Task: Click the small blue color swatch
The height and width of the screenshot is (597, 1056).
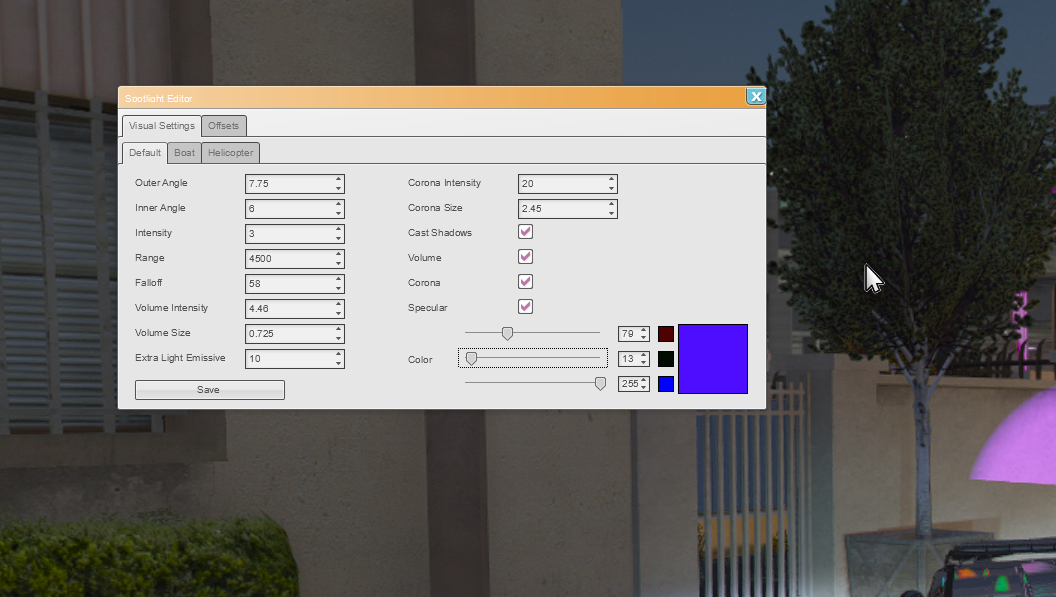Action: 665,383
